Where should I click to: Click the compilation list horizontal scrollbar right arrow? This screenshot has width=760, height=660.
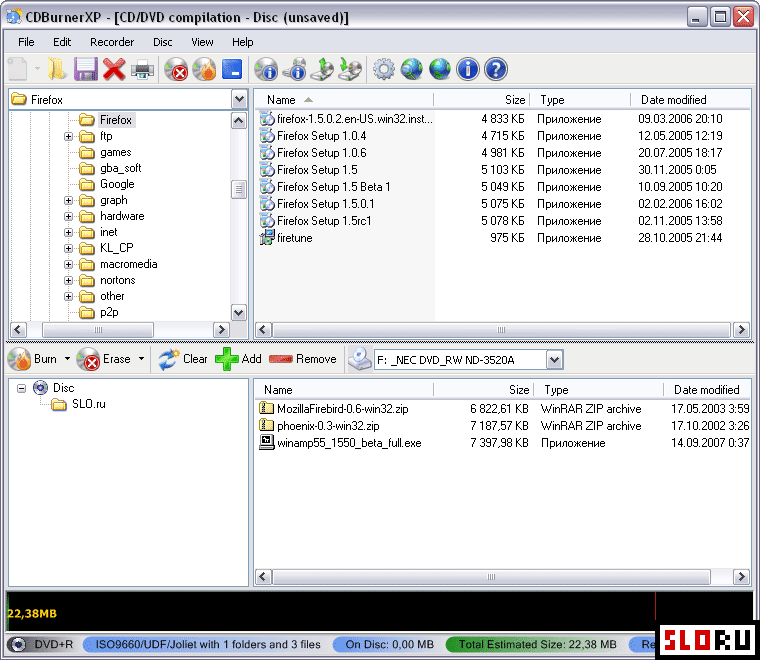coord(741,577)
